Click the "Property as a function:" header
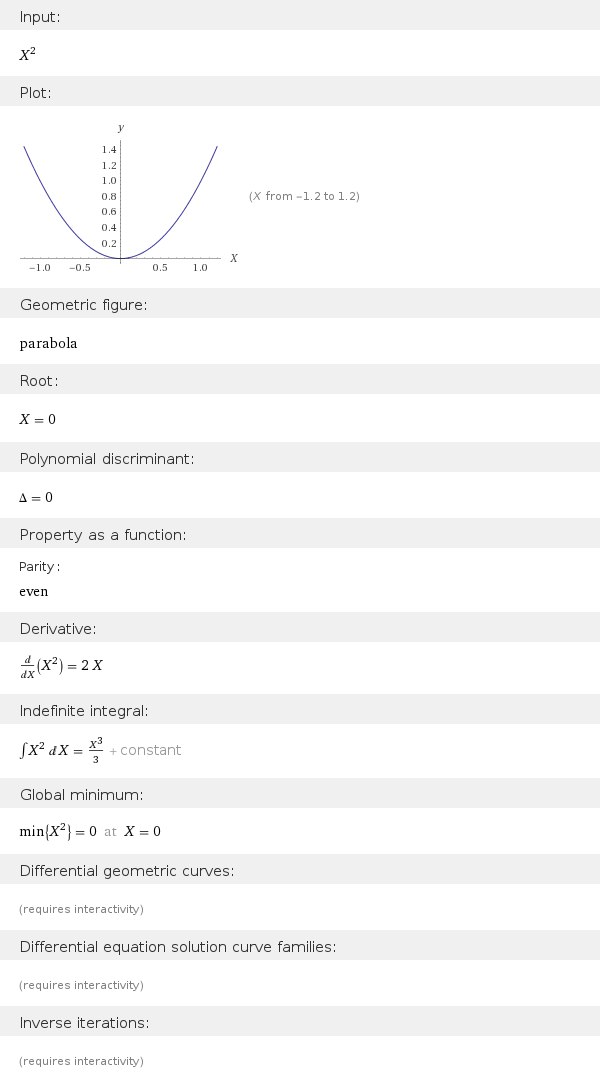 click(103, 535)
